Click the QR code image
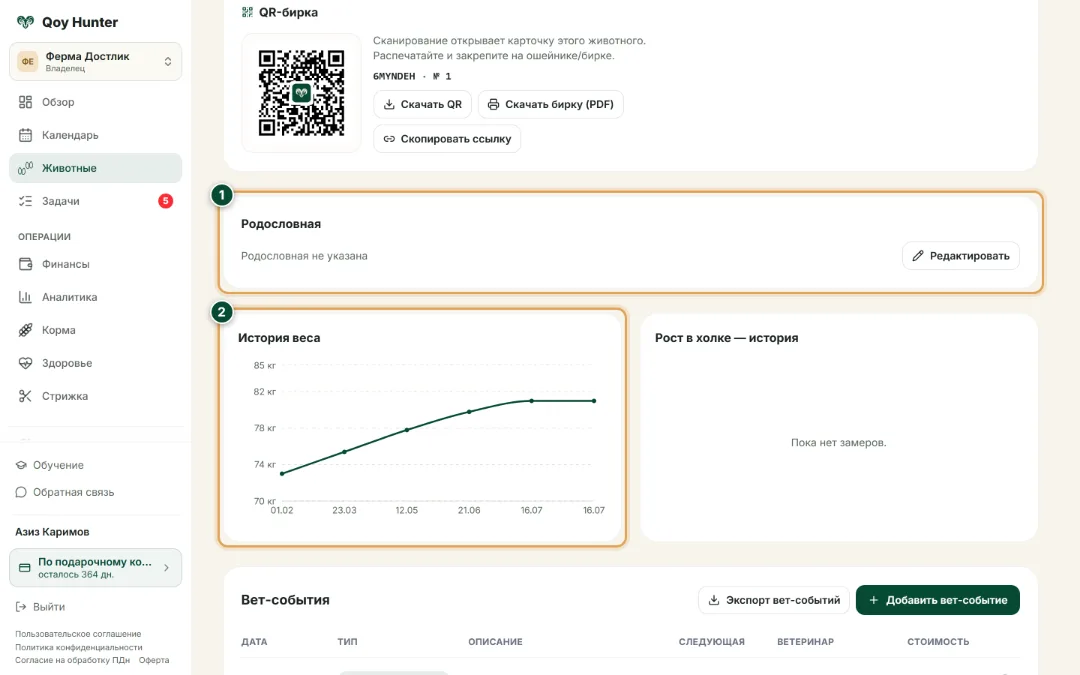The image size is (1080, 675). pyautogui.click(x=301, y=92)
